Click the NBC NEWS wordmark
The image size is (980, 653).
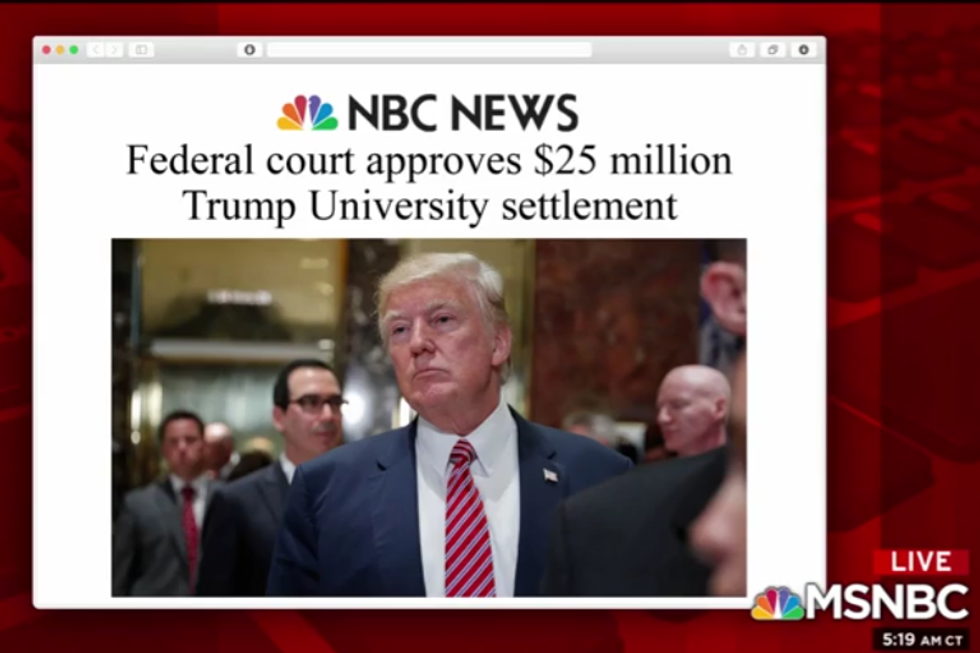click(x=462, y=113)
